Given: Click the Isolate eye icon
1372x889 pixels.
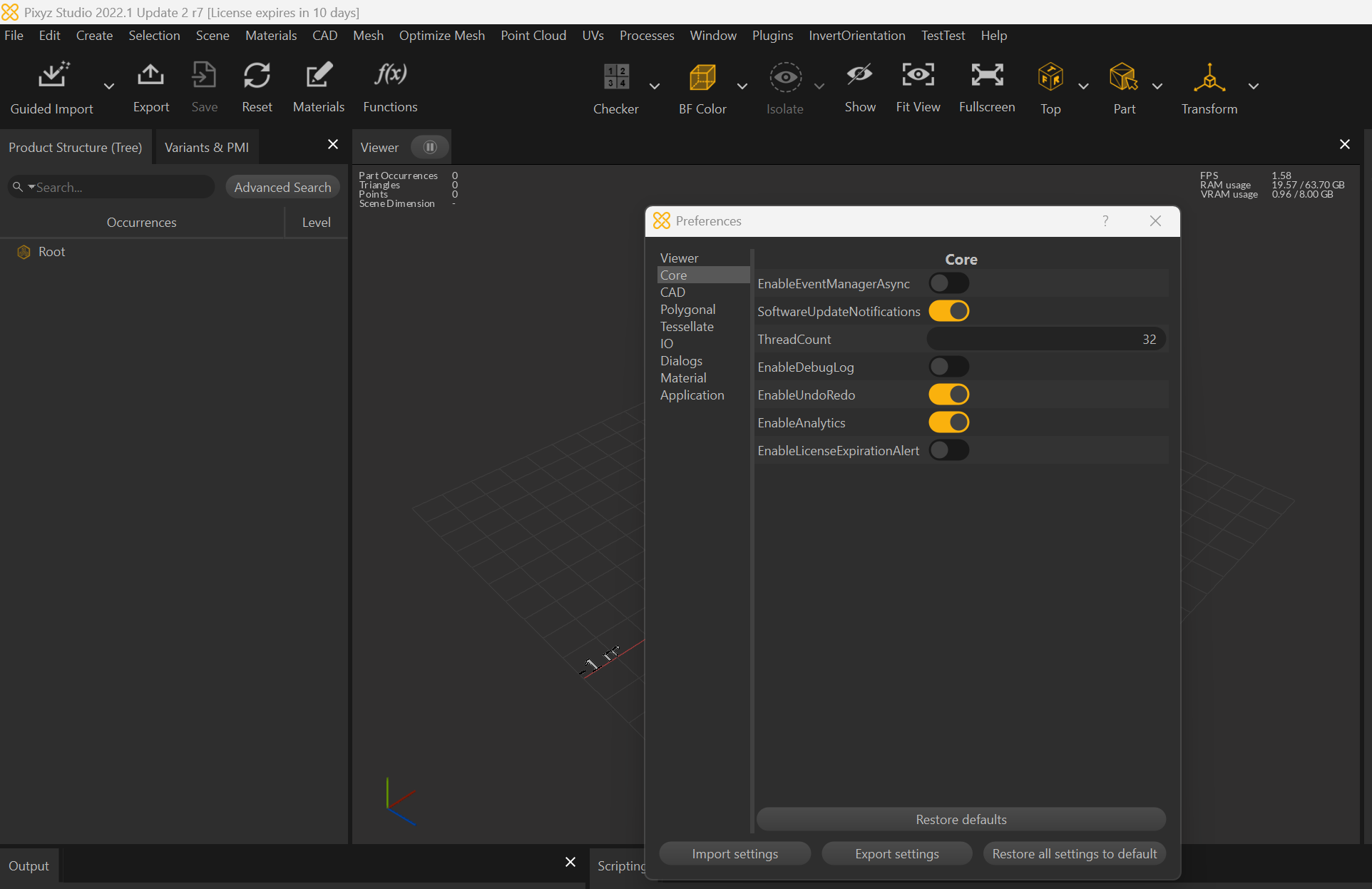Looking at the screenshot, I should (x=785, y=77).
